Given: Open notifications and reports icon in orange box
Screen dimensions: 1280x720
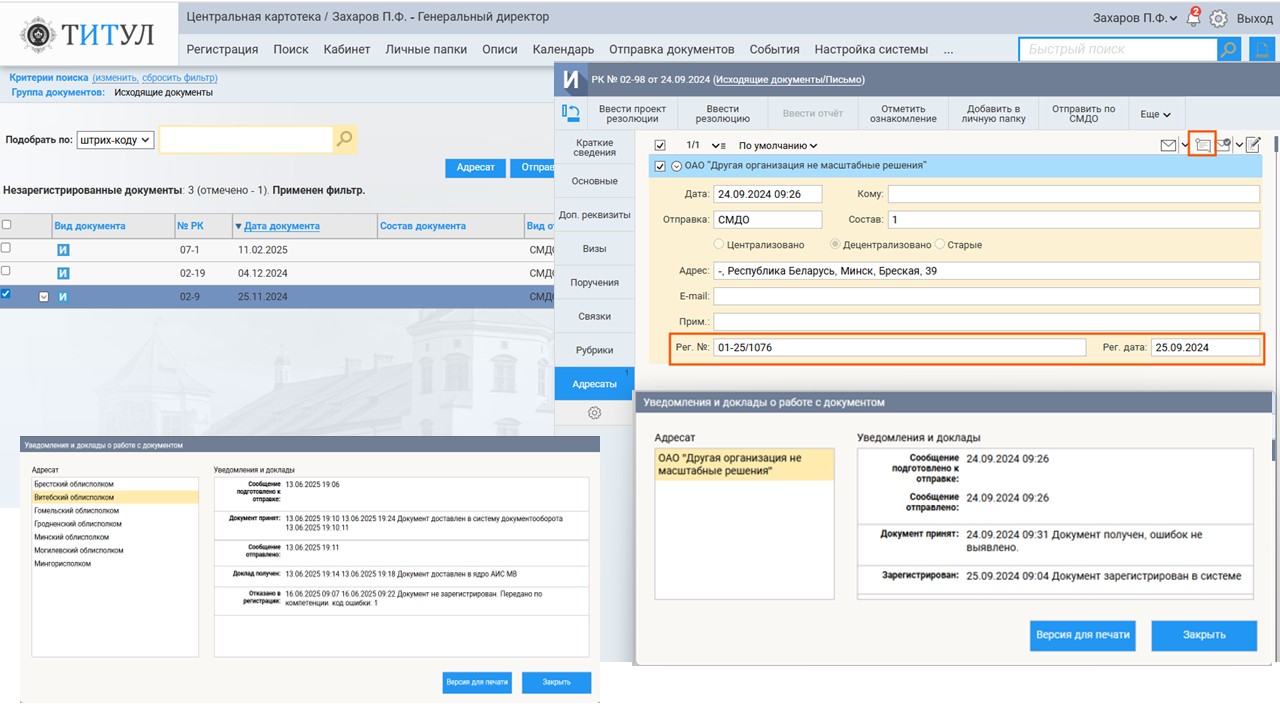Looking at the screenshot, I should [x=1202, y=146].
